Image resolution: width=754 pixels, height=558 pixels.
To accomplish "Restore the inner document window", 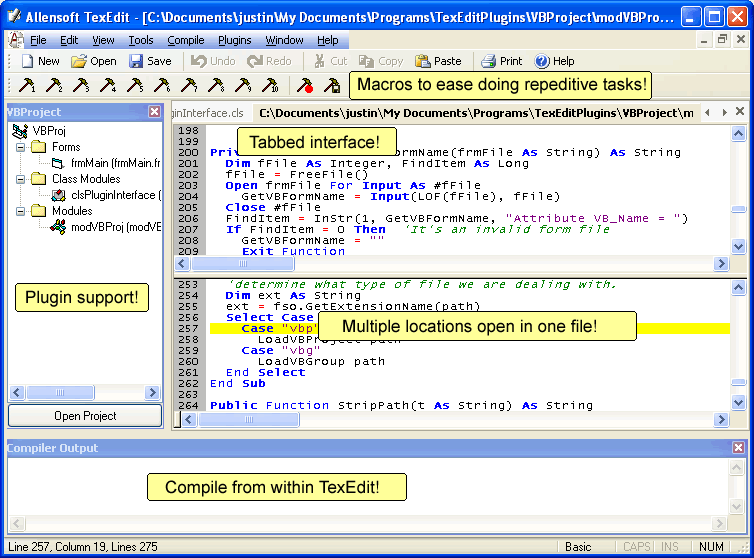I will (722, 40).
